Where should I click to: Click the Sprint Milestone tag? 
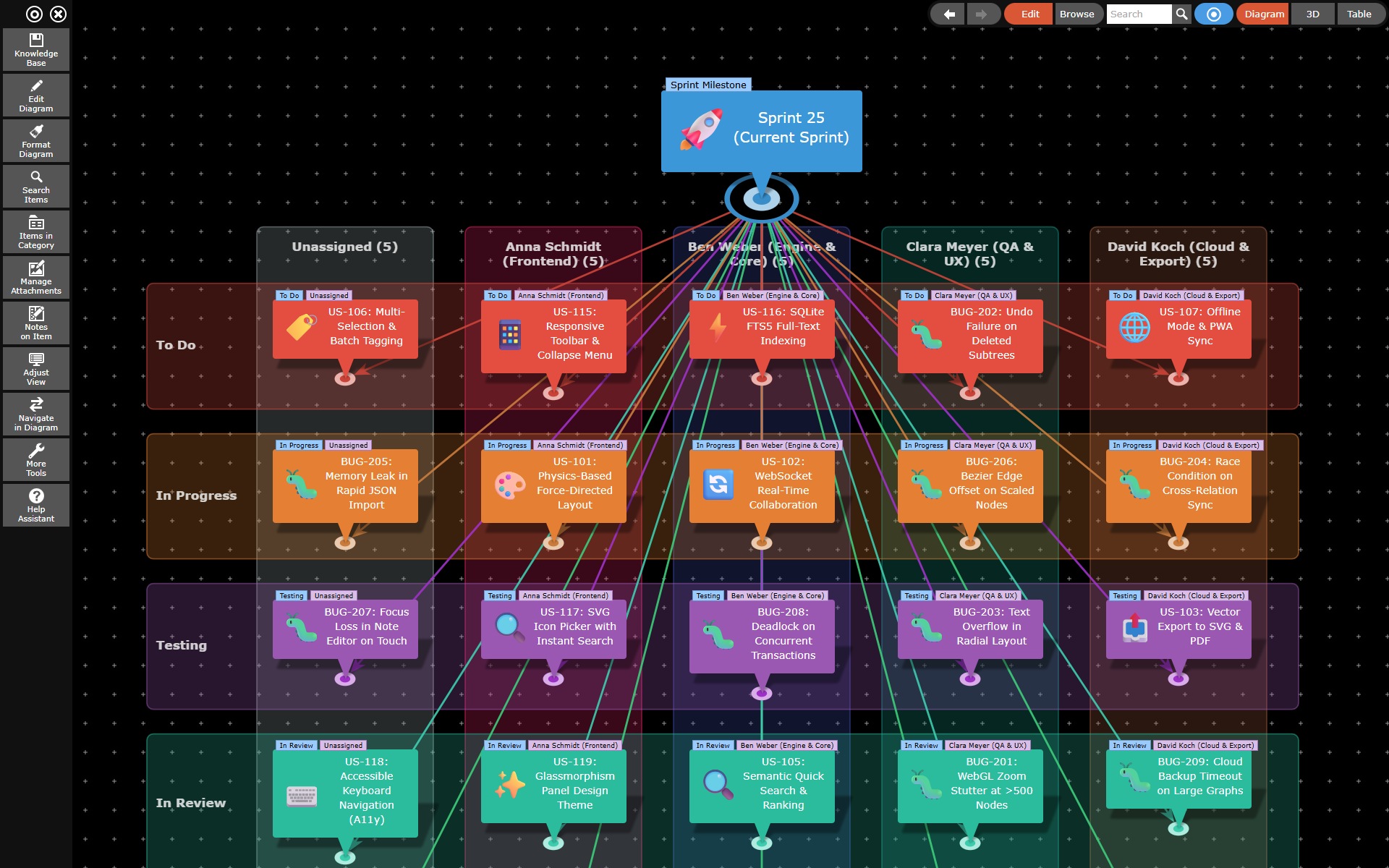[x=708, y=85]
